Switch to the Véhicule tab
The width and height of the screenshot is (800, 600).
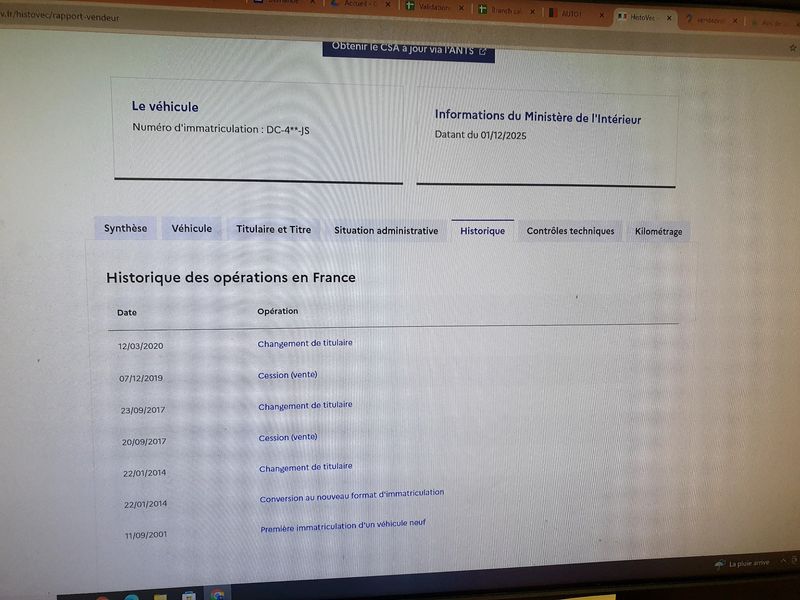(191, 229)
